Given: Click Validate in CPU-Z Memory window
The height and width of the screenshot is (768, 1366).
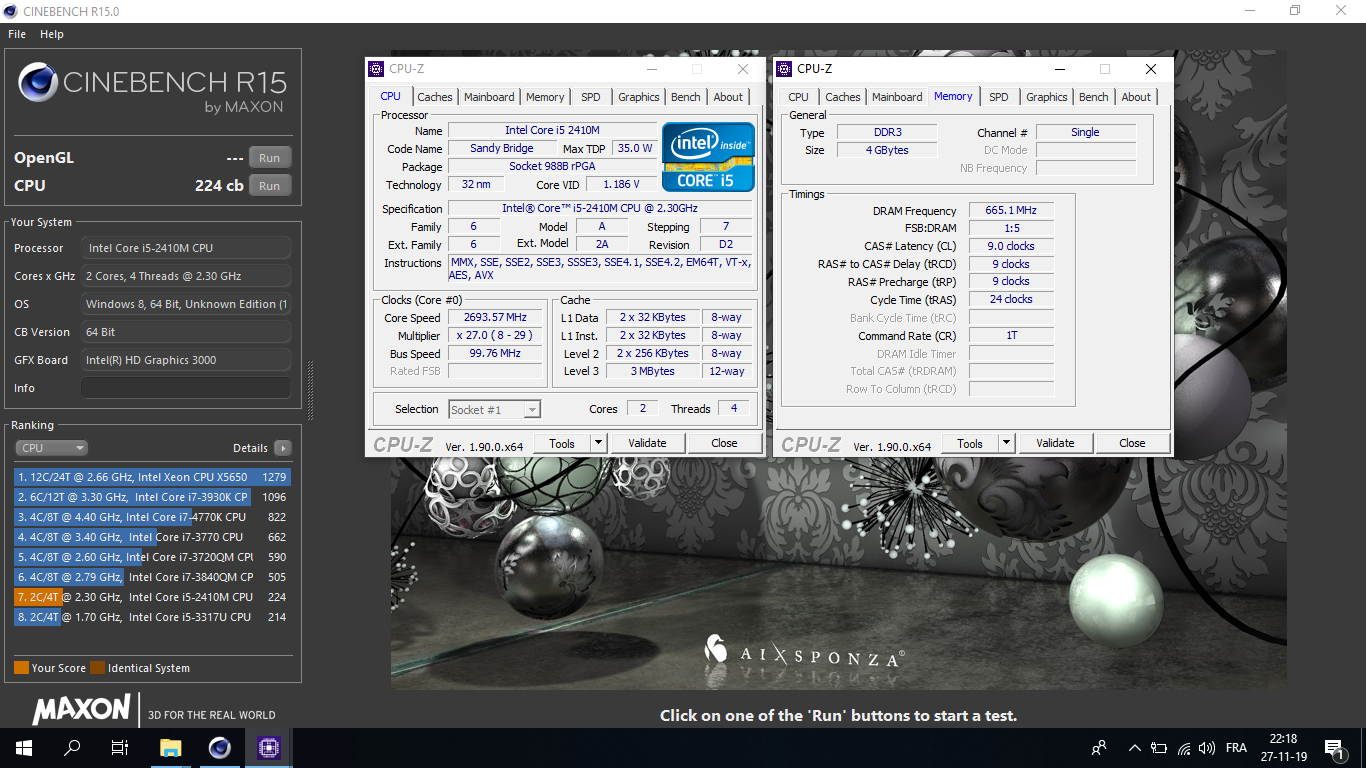Looking at the screenshot, I should click(1055, 443).
